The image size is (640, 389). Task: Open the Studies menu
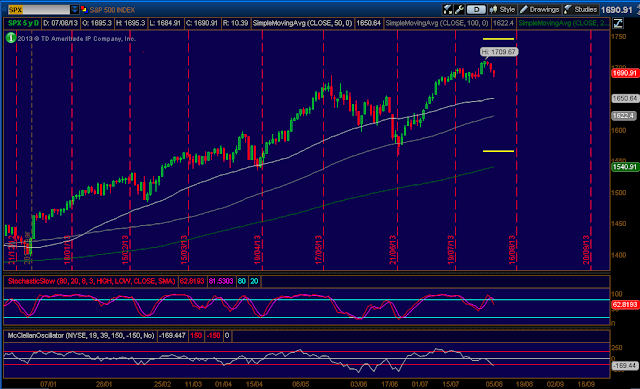[580, 9]
